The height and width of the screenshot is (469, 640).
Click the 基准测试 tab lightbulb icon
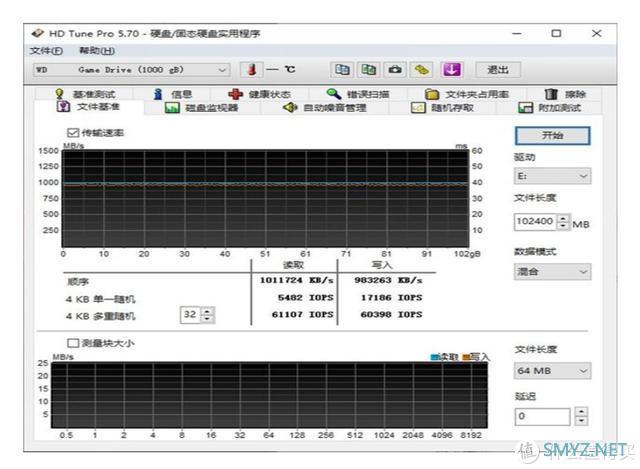(x=60, y=94)
